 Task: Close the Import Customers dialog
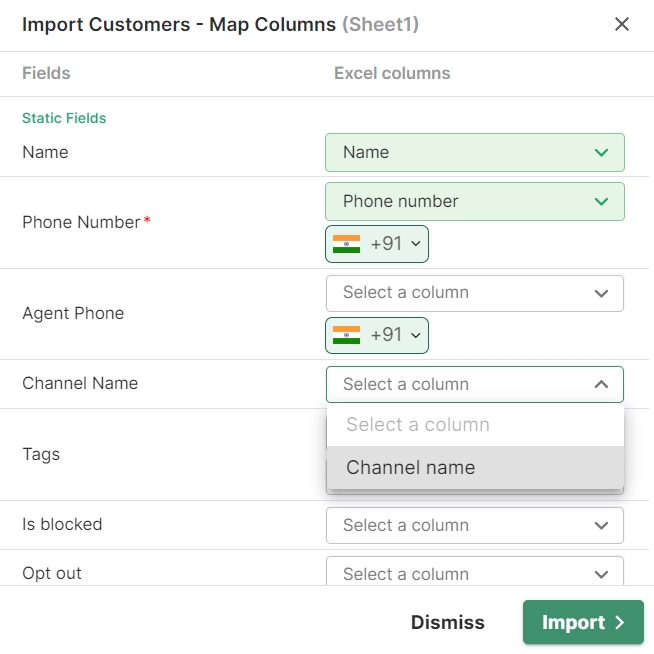tap(622, 24)
